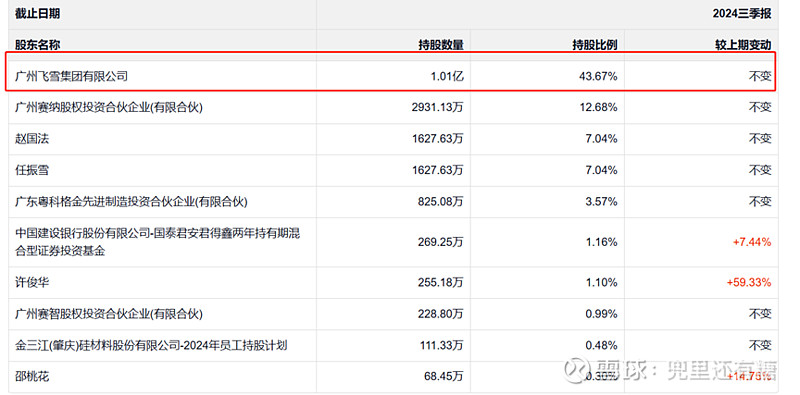Select shareholder 任振雪
This screenshot has height=395, width=800.
point(32,170)
